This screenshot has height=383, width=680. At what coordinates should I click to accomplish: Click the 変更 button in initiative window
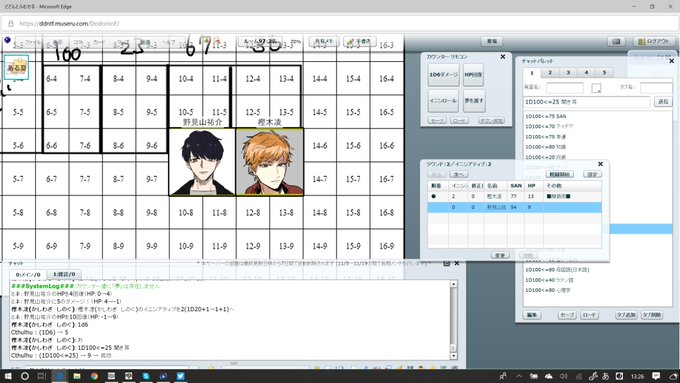tap(500, 255)
